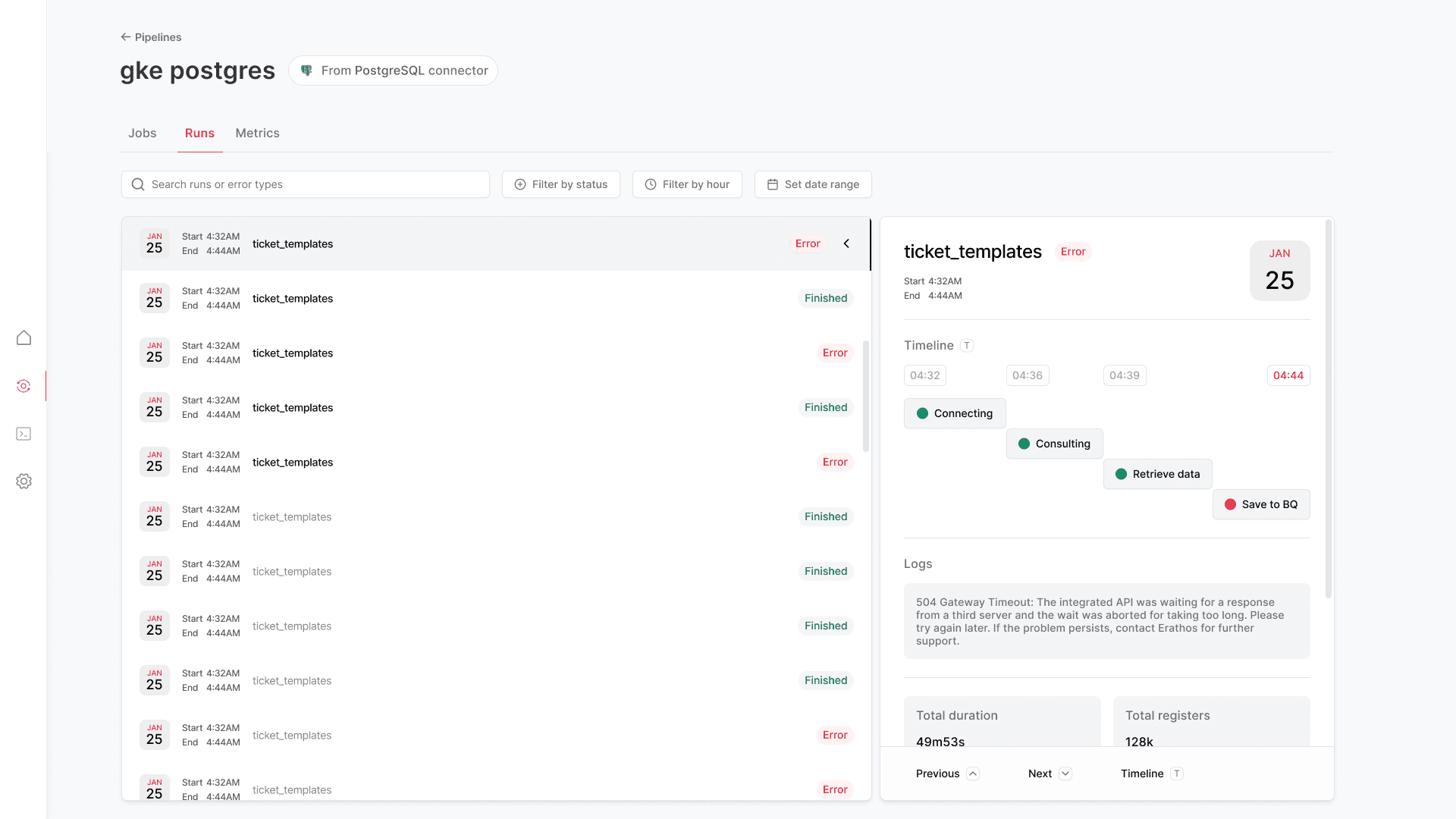Click the back arrow beside Pipelines
1456x819 pixels.
(126, 37)
